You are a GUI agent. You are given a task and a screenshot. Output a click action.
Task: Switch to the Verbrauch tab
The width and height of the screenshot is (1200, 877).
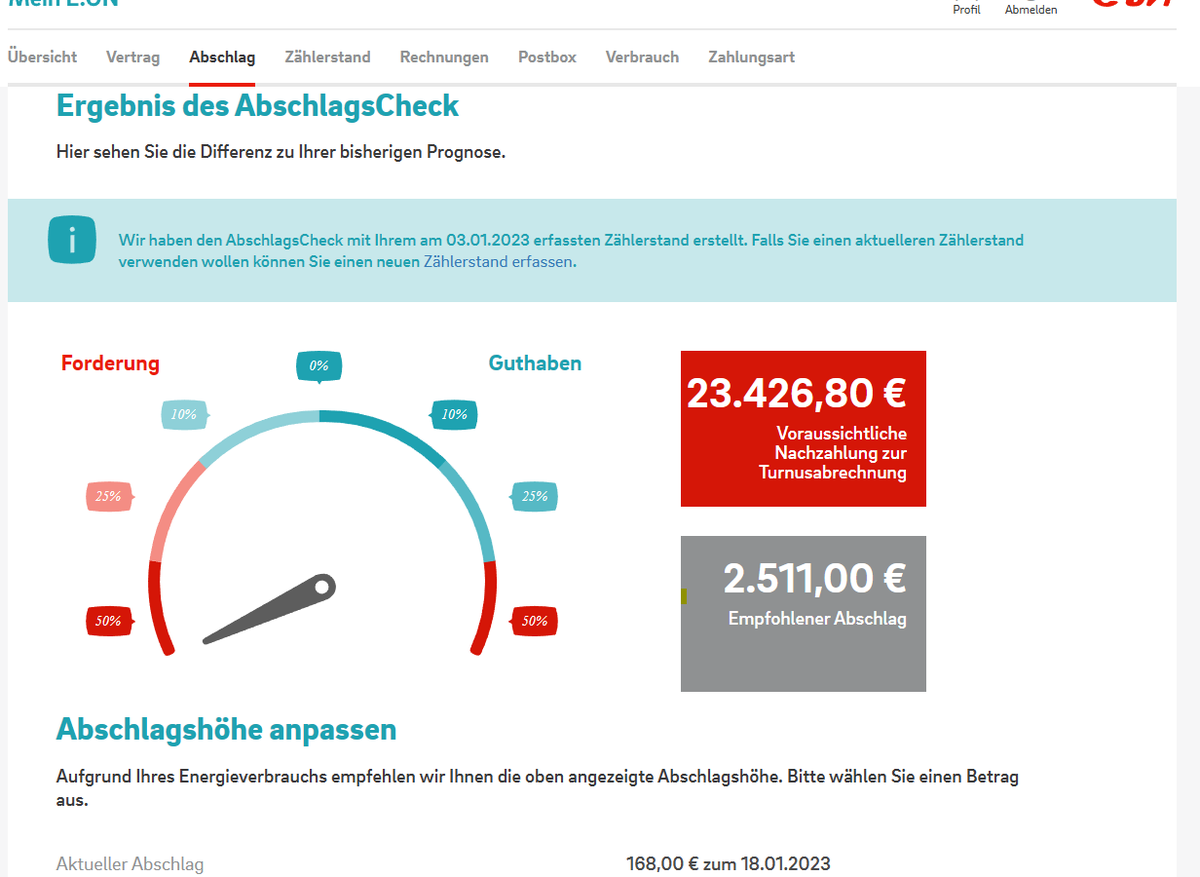tap(642, 57)
